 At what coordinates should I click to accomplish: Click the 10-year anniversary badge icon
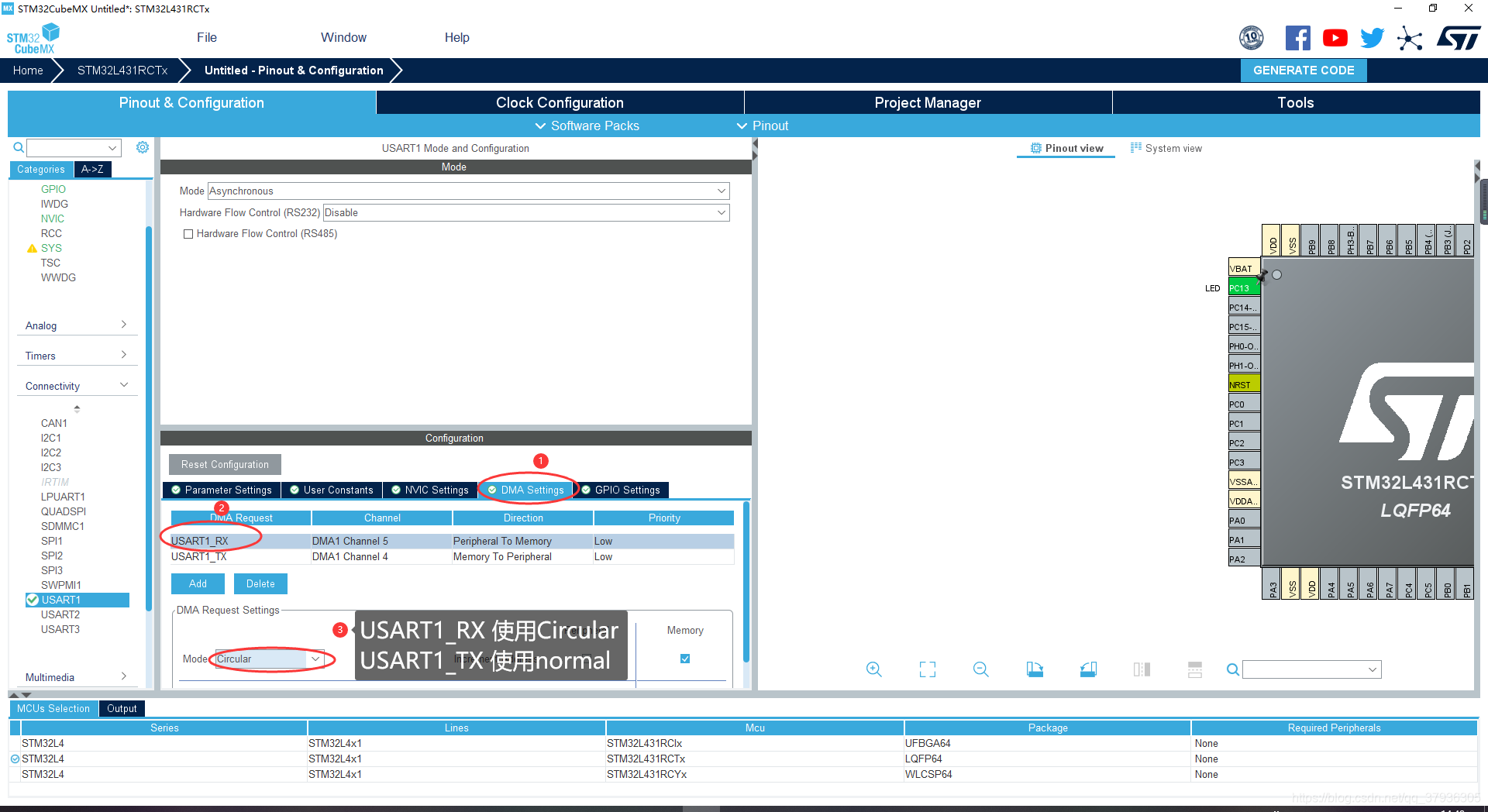[1252, 38]
